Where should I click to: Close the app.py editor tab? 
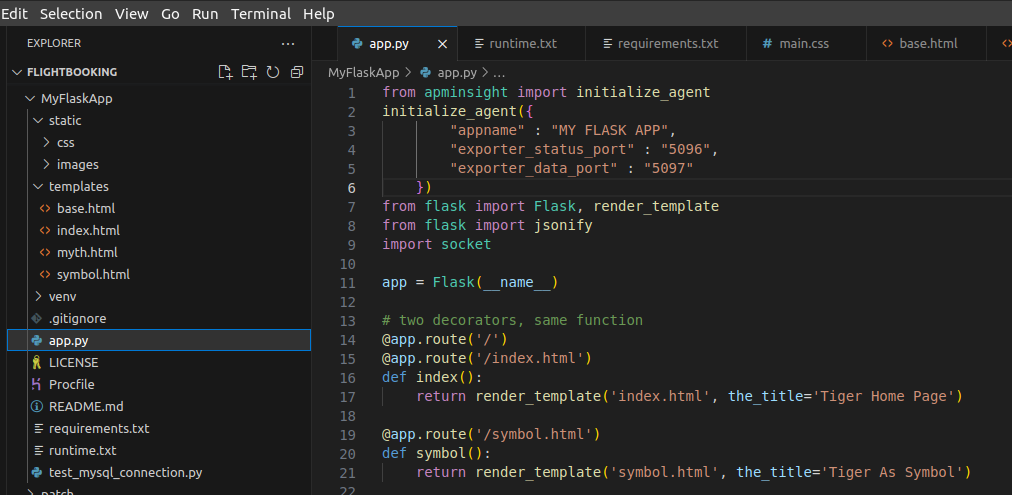pos(443,44)
